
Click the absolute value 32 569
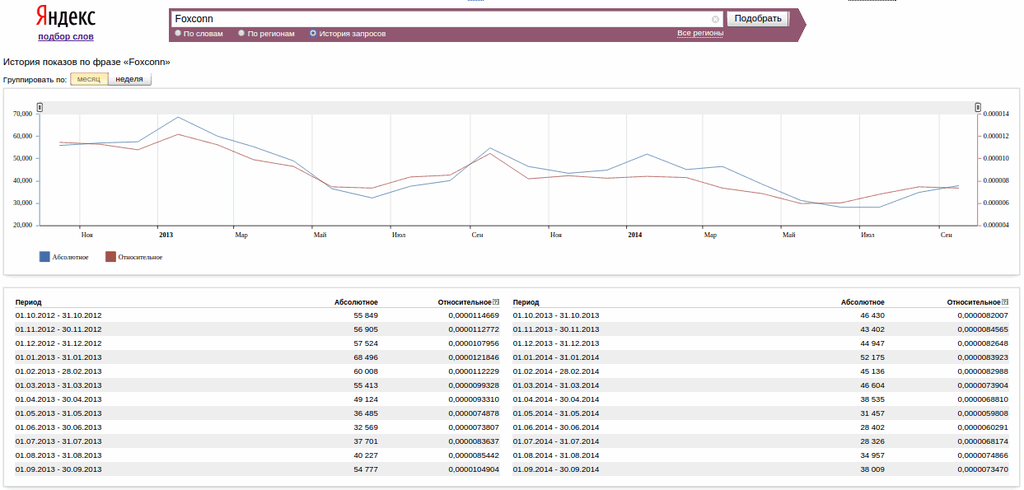click(x=364, y=427)
